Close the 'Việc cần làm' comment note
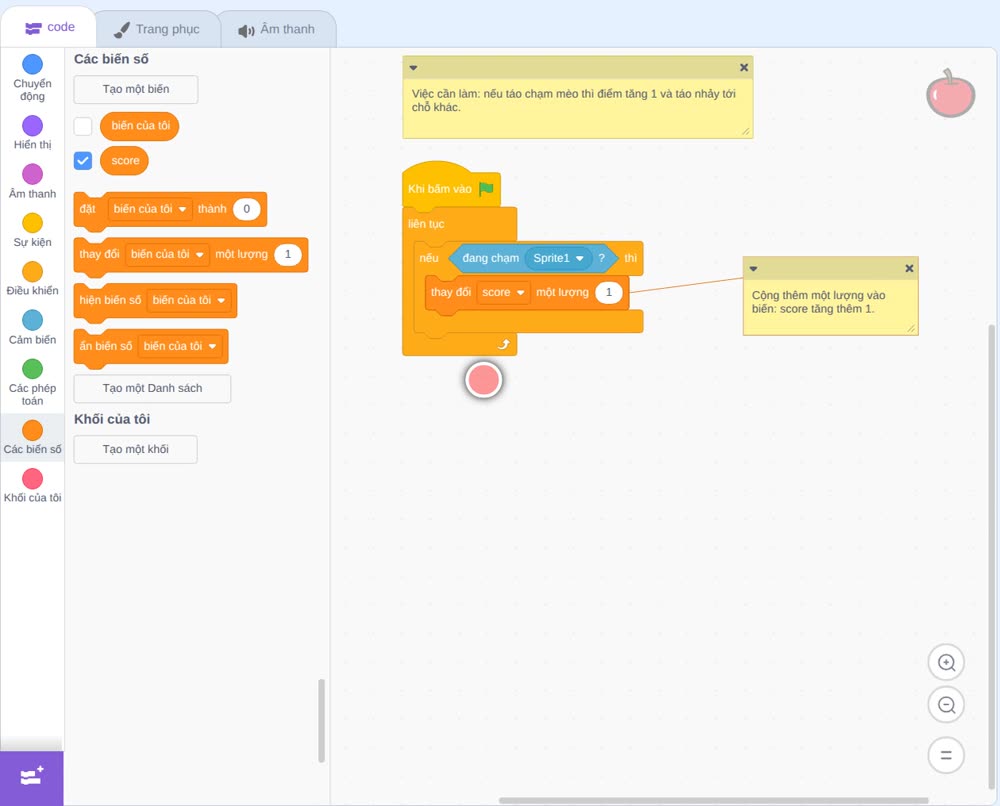The image size is (1000, 806). pyautogui.click(x=744, y=68)
